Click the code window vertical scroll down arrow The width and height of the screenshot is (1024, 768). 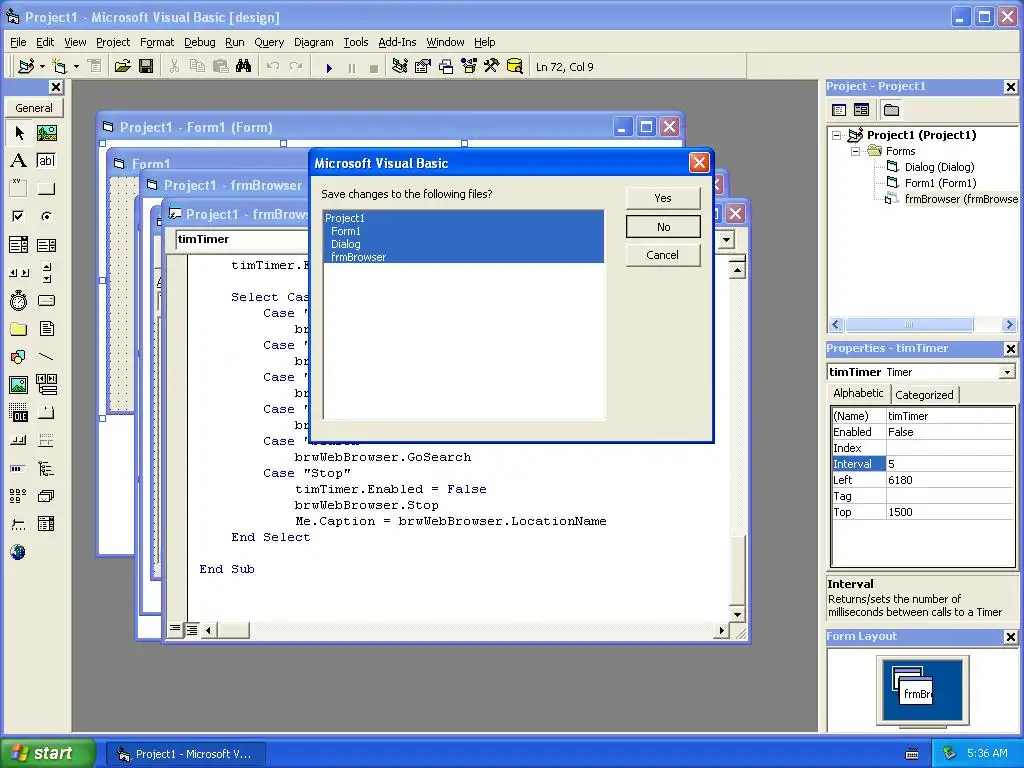pyautogui.click(x=737, y=614)
